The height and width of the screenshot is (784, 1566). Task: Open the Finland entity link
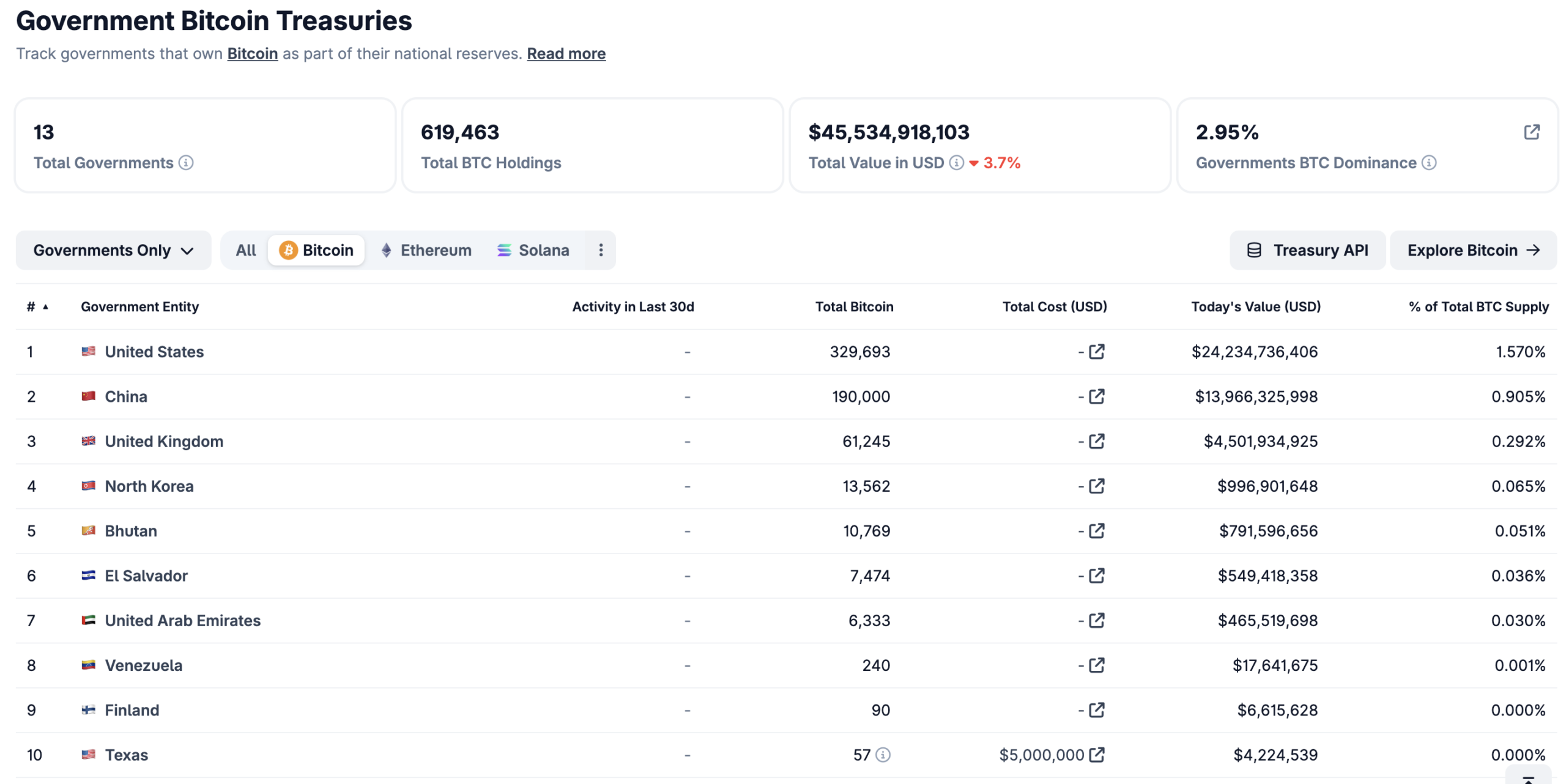point(132,710)
